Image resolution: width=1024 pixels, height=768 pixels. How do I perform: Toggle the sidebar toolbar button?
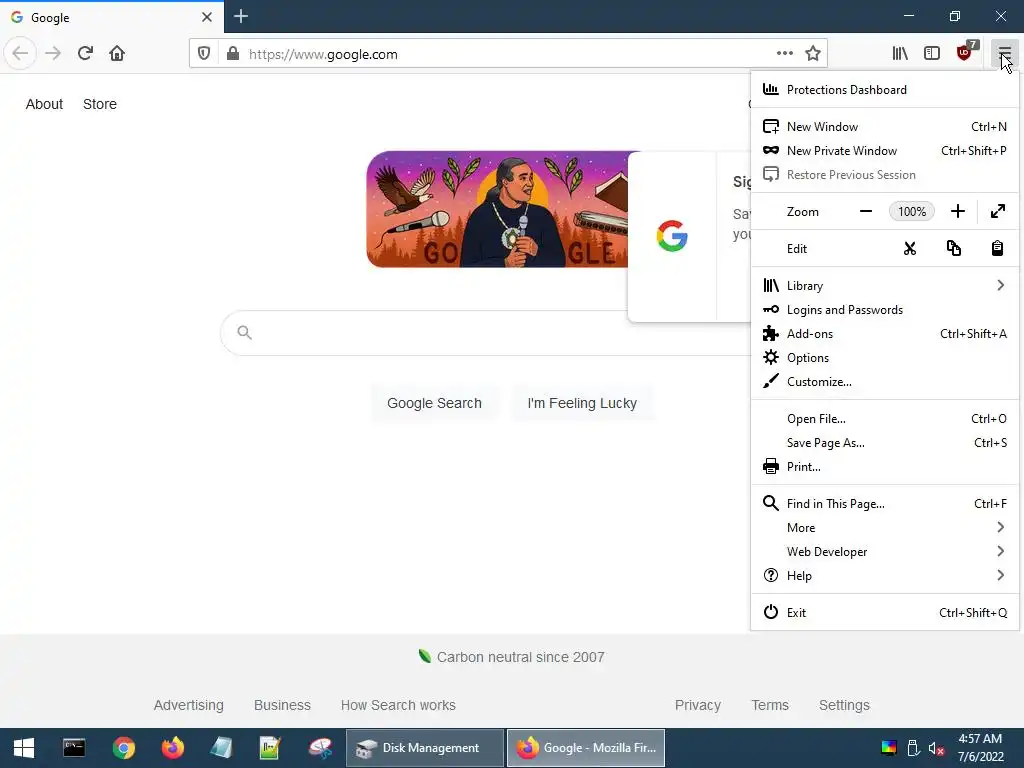pyautogui.click(x=932, y=54)
